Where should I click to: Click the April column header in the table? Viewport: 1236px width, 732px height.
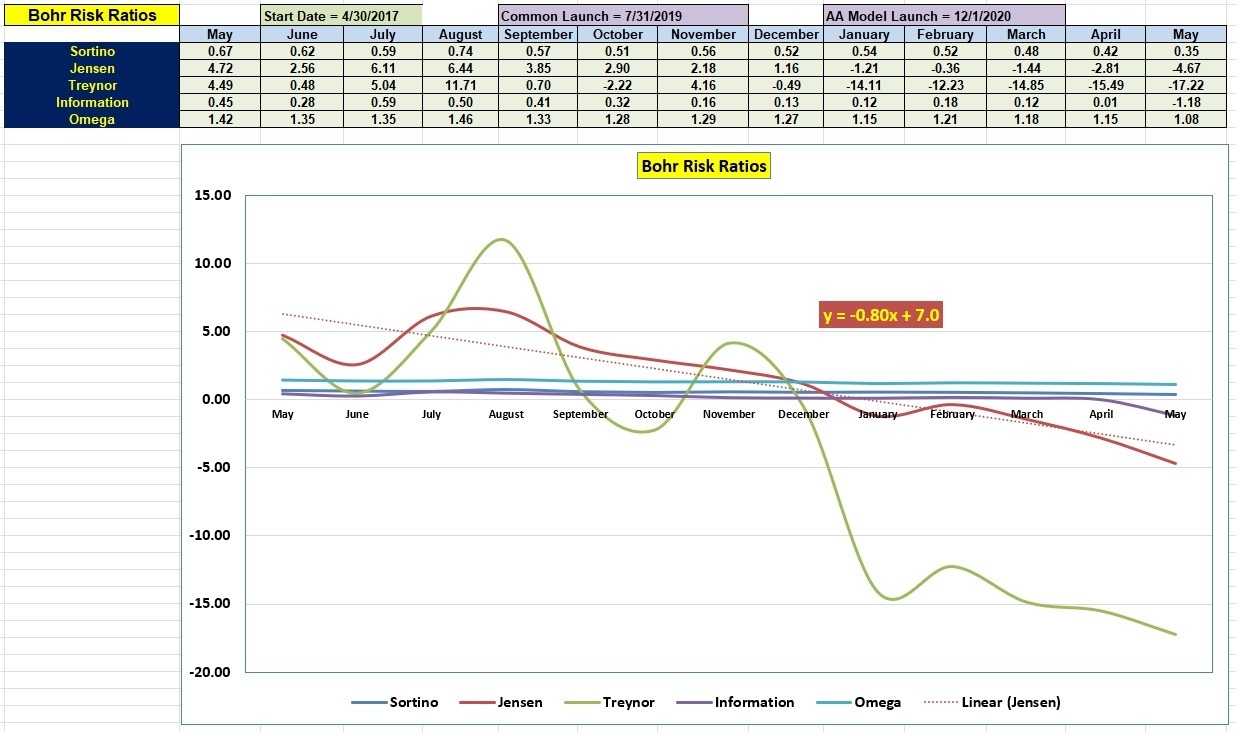point(1105,34)
